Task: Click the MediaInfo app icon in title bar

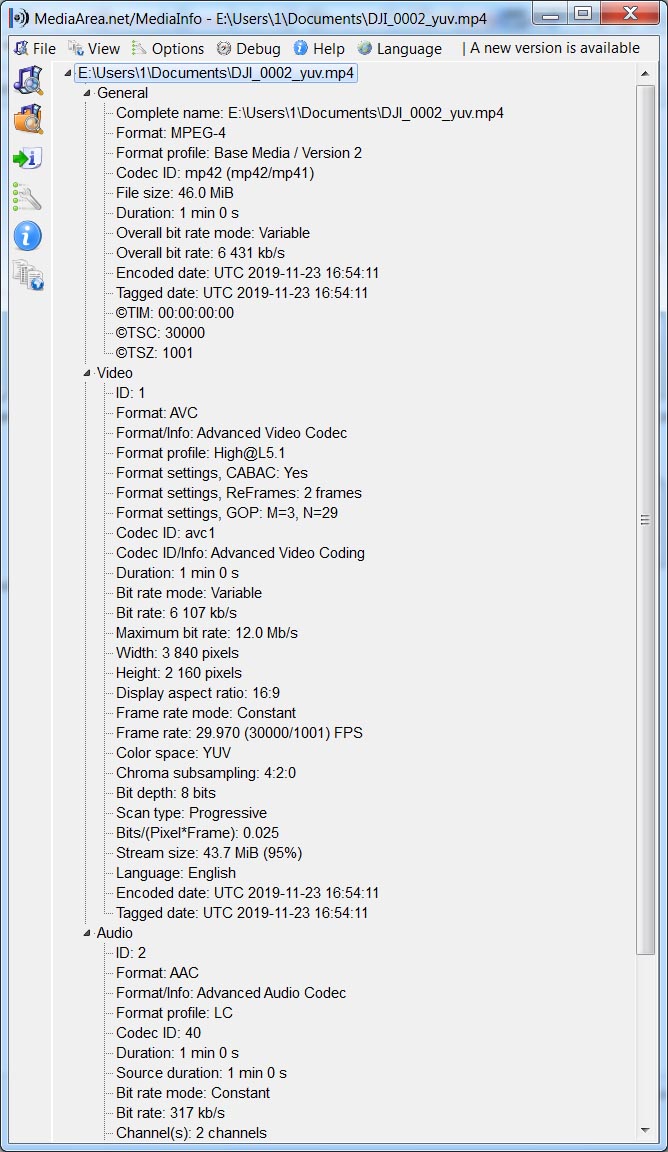Action: point(19,18)
